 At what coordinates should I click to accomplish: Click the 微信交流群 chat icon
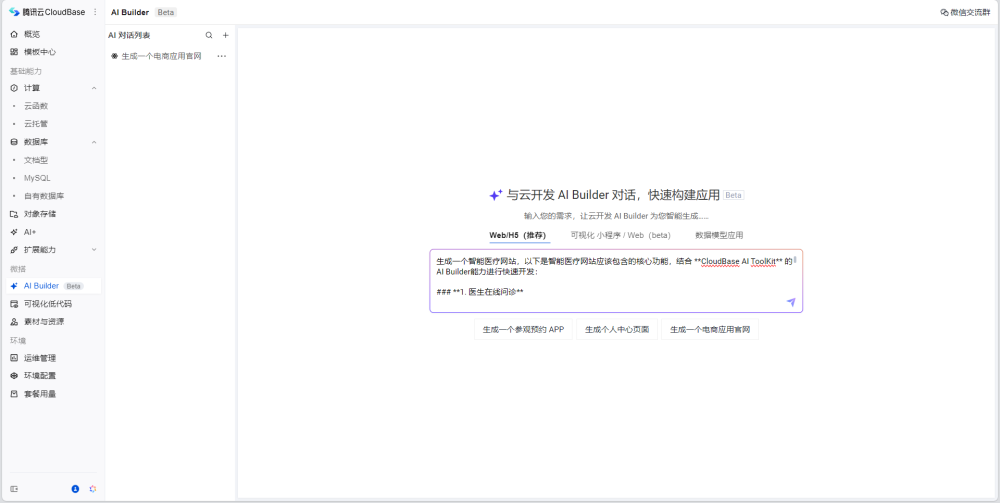pyautogui.click(x=944, y=12)
